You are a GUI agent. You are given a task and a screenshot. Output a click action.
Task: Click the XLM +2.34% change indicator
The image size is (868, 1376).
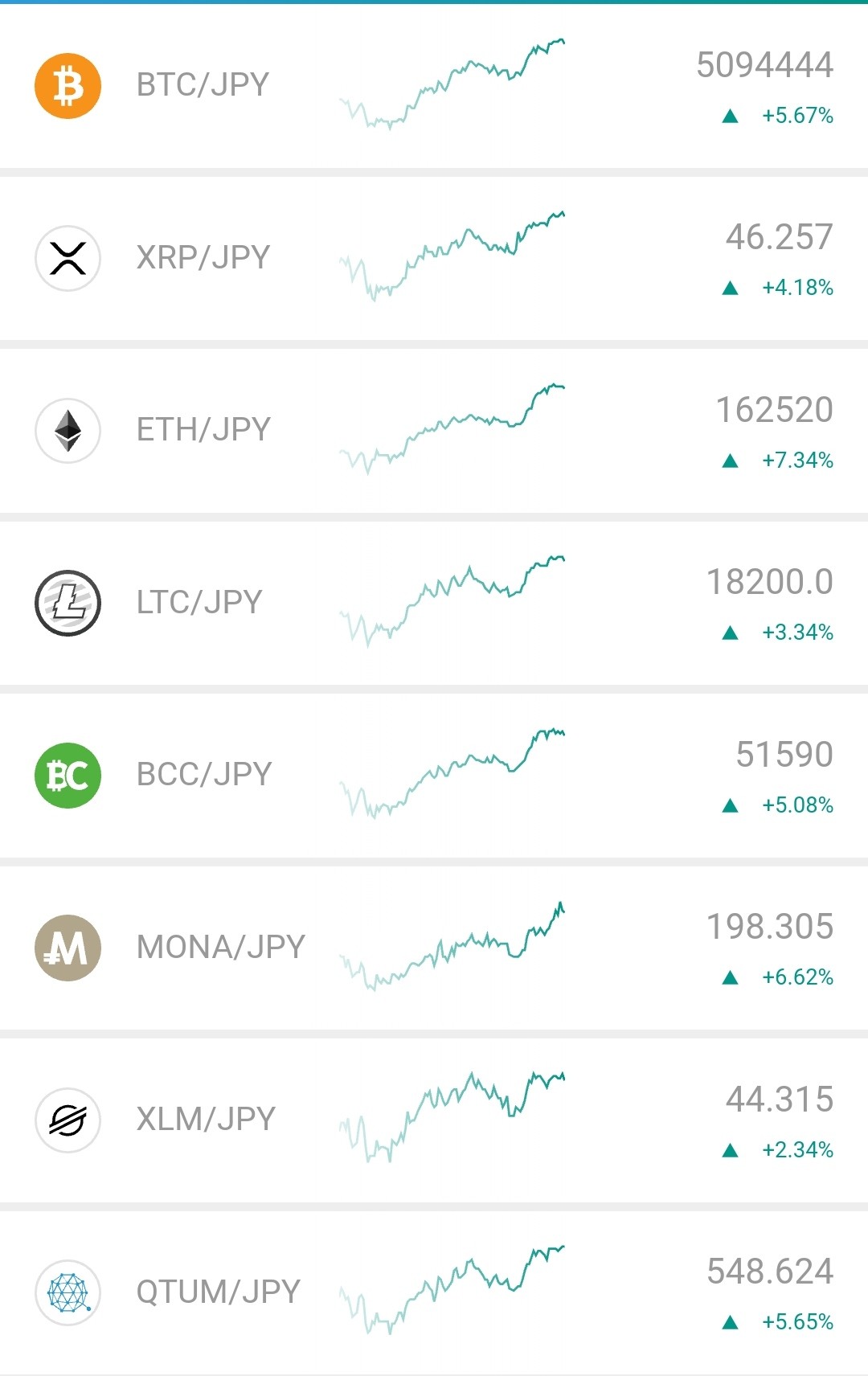pyautogui.click(x=778, y=1150)
